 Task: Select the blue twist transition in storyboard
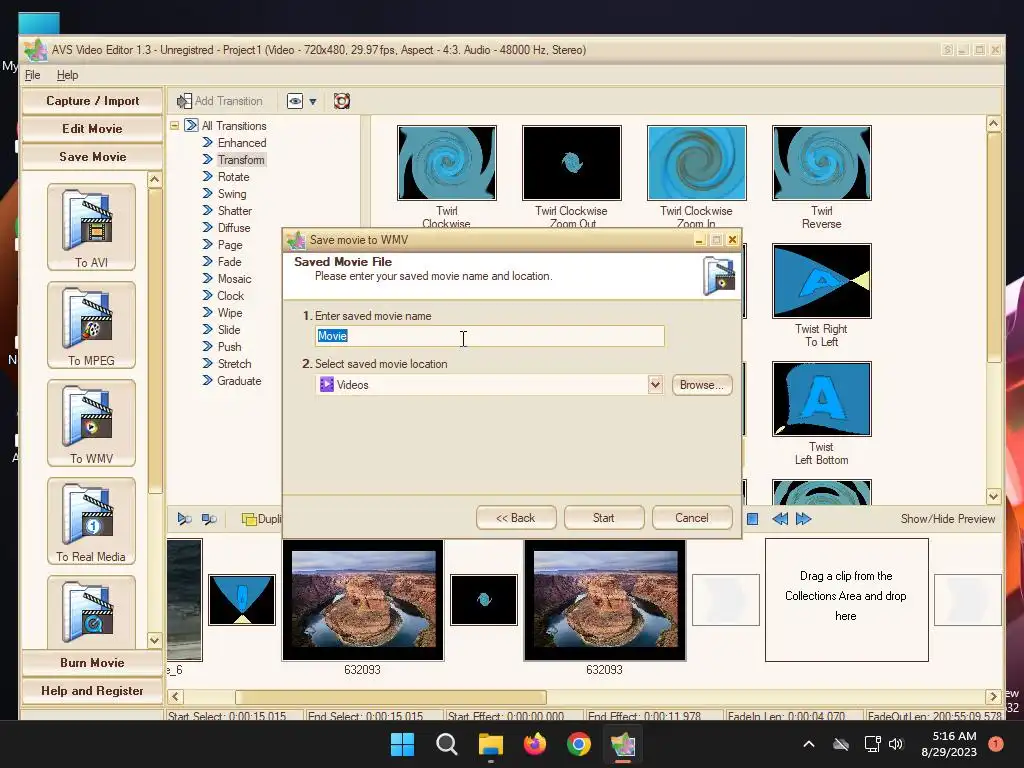242,600
